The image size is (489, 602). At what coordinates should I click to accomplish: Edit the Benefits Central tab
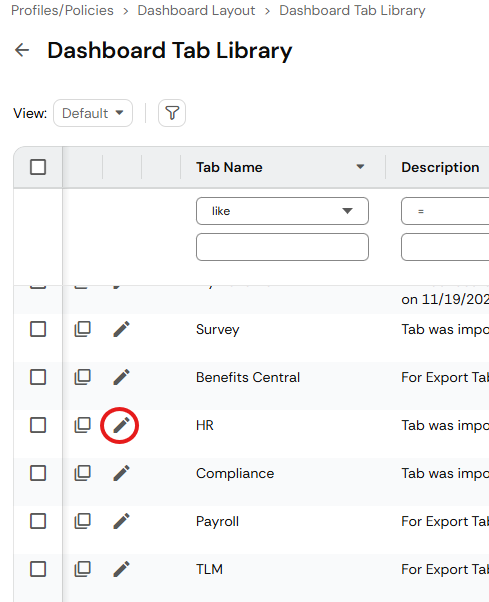tap(121, 377)
